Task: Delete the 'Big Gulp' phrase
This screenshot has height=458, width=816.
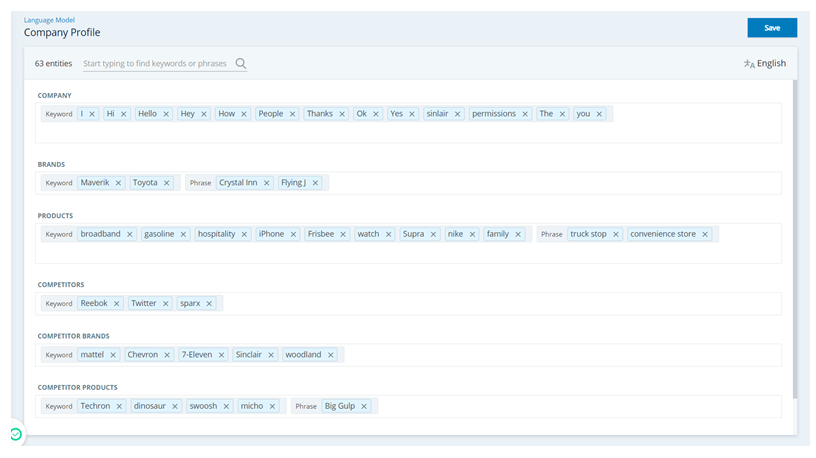Action: [x=364, y=406]
